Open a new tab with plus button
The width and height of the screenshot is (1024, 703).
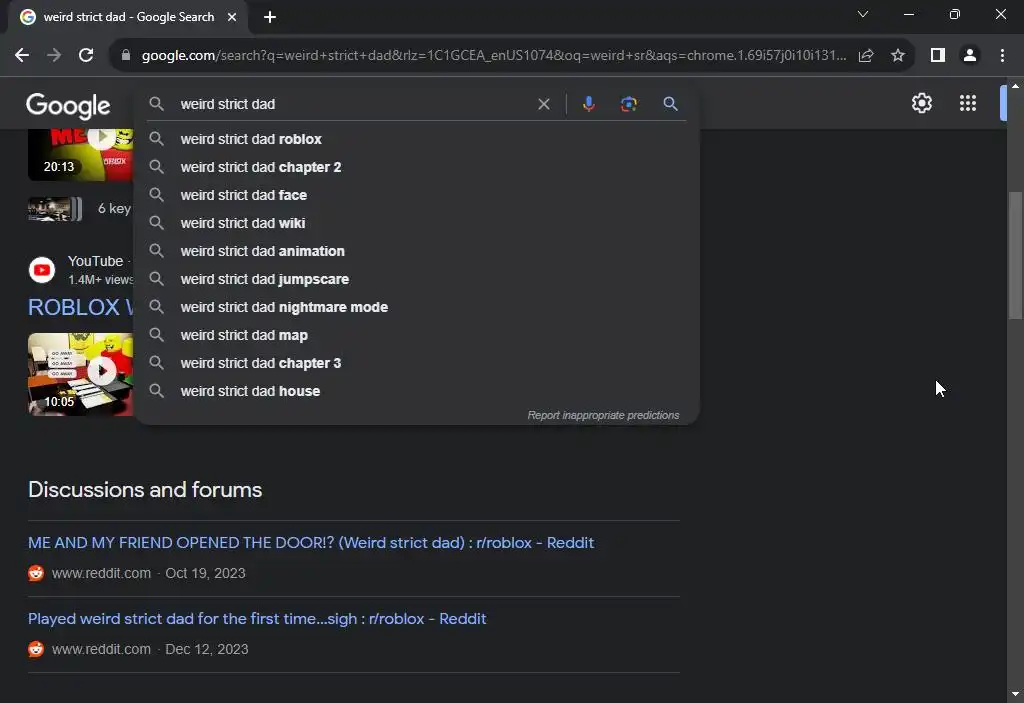270,17
